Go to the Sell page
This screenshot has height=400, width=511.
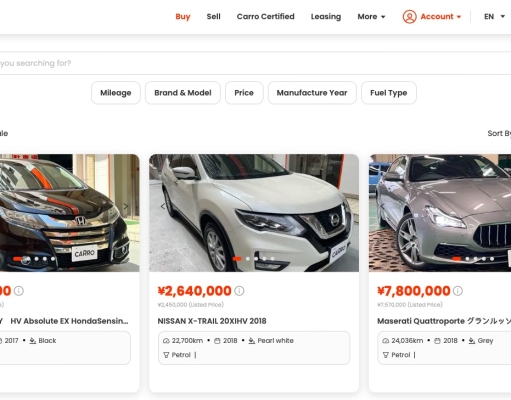click(x=213, y=17)
